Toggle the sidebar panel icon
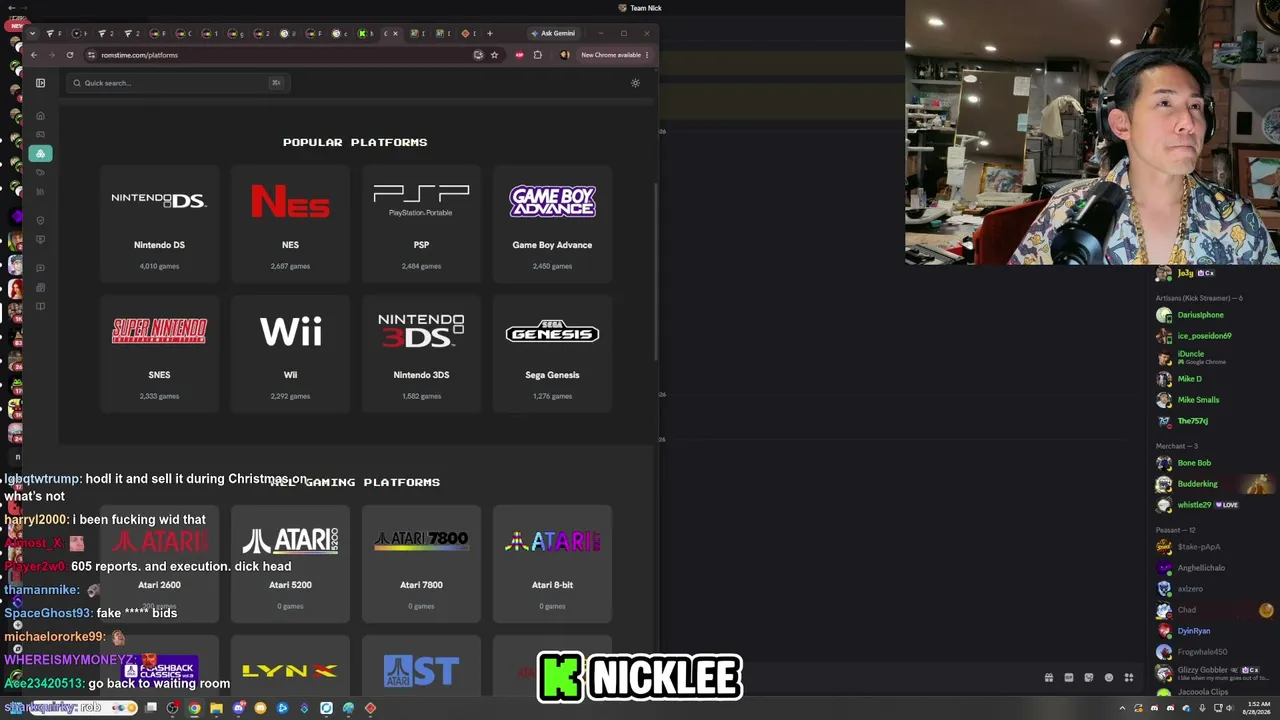Viewport: 1280px width, 720px height. (x=40, y=83)
